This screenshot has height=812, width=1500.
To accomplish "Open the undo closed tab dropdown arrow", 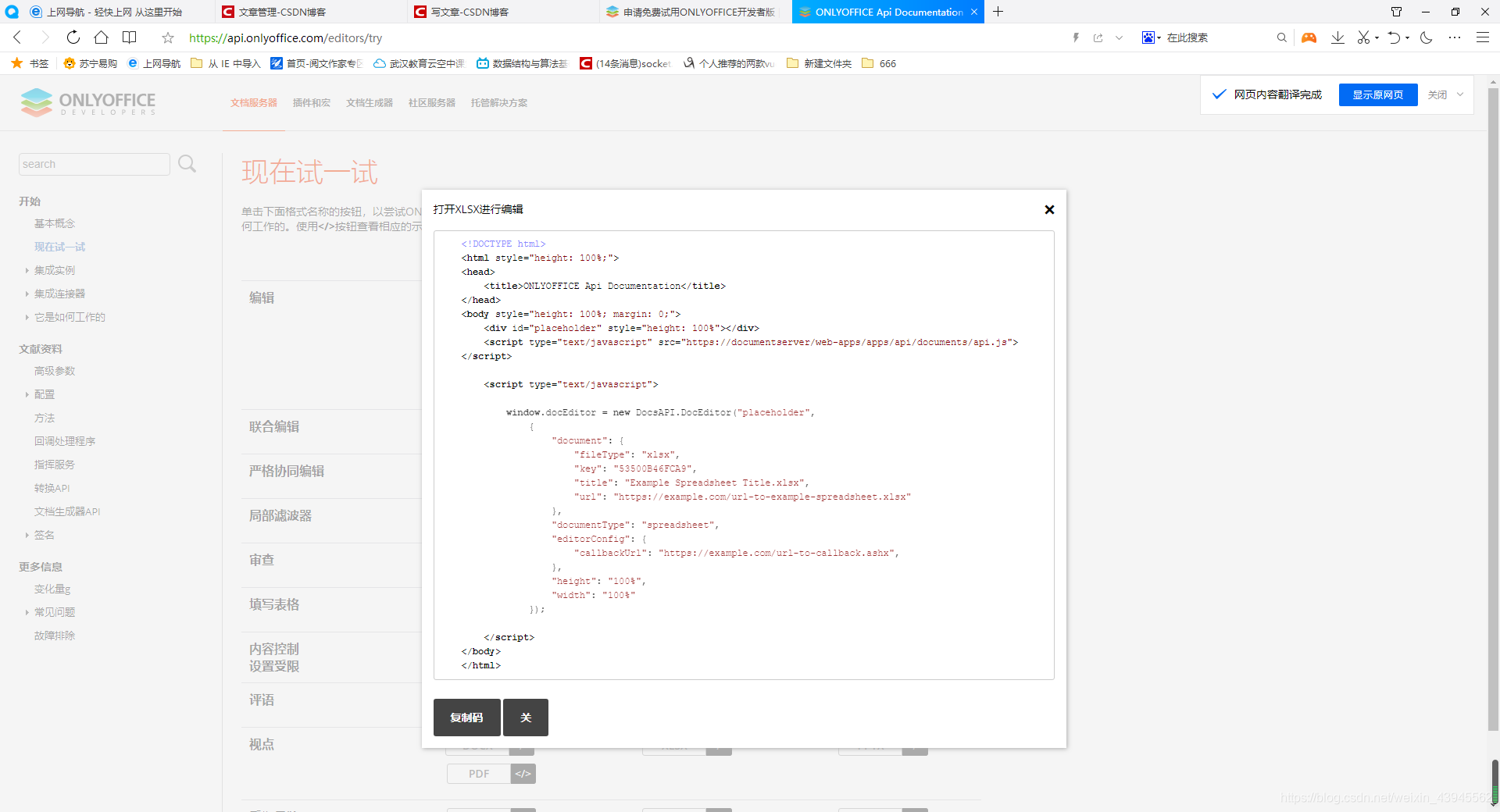I will 1407,37.
